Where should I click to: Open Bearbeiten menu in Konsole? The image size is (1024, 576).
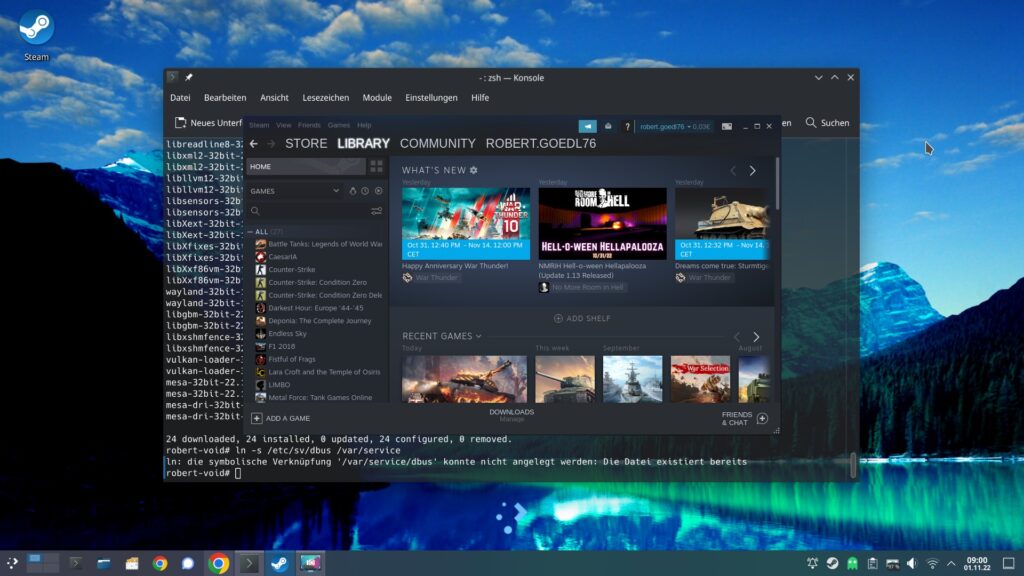pyautogui.click(x=225, y=98)
